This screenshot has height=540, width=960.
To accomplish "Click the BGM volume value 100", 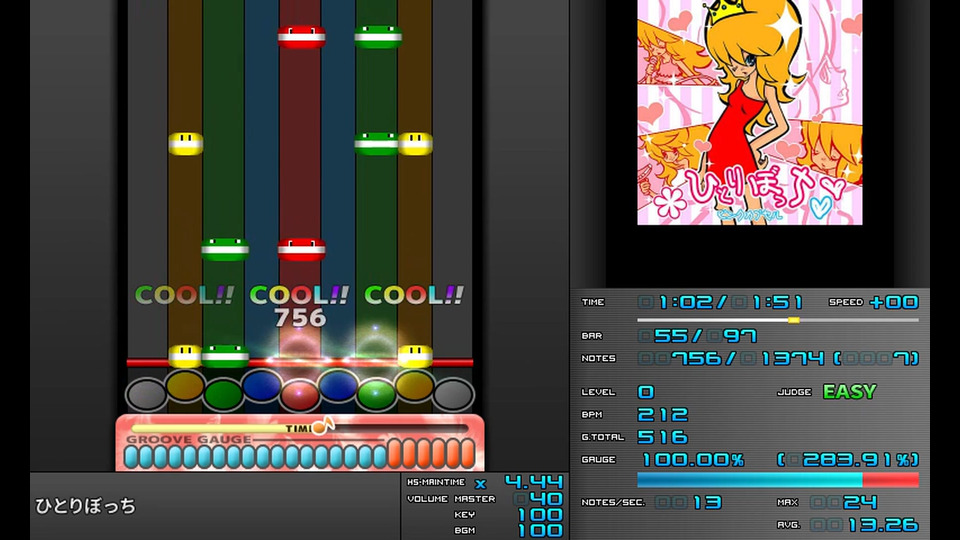I will pos(541,530).
